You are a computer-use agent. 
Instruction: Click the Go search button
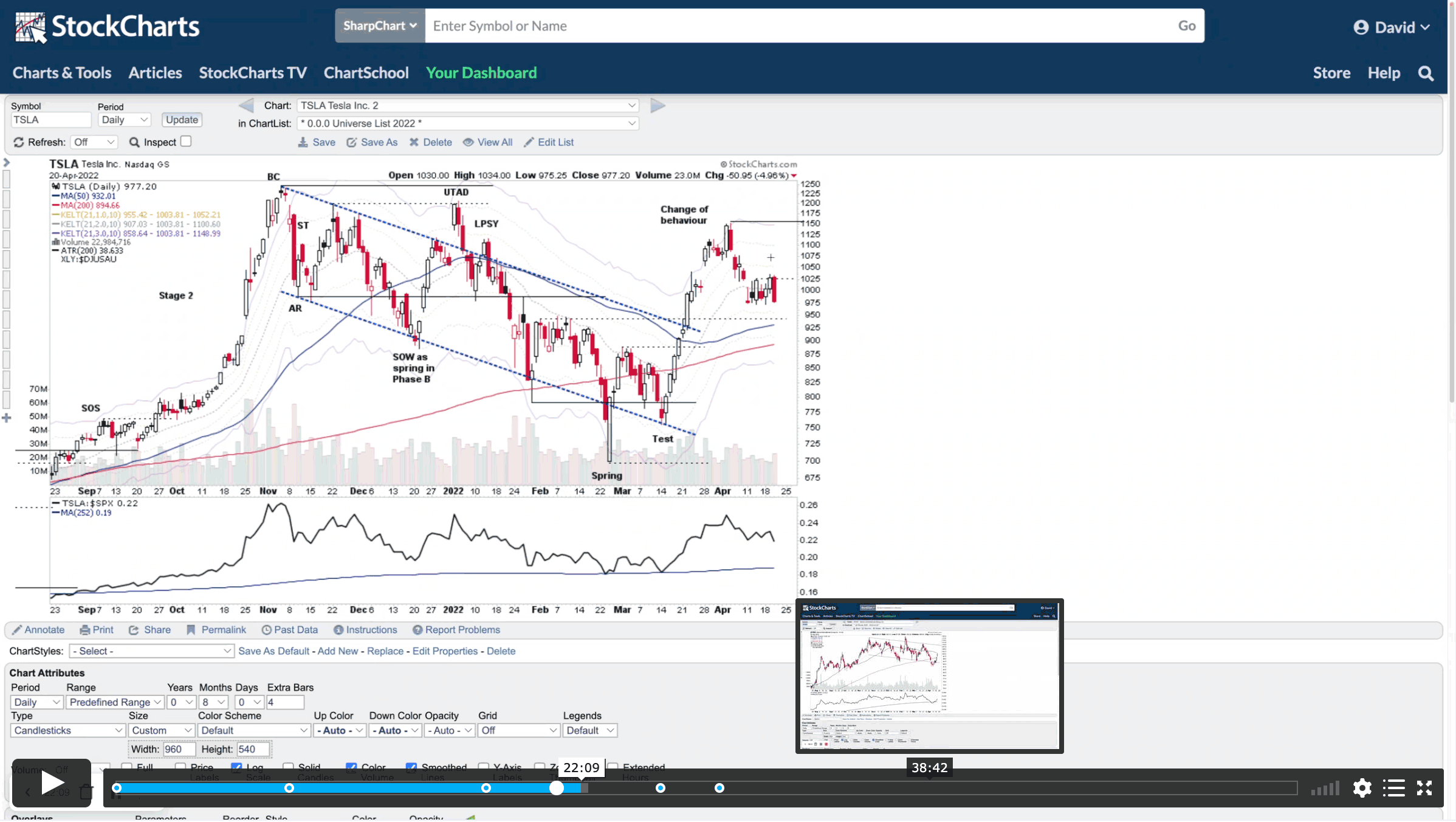(1187, 26)
